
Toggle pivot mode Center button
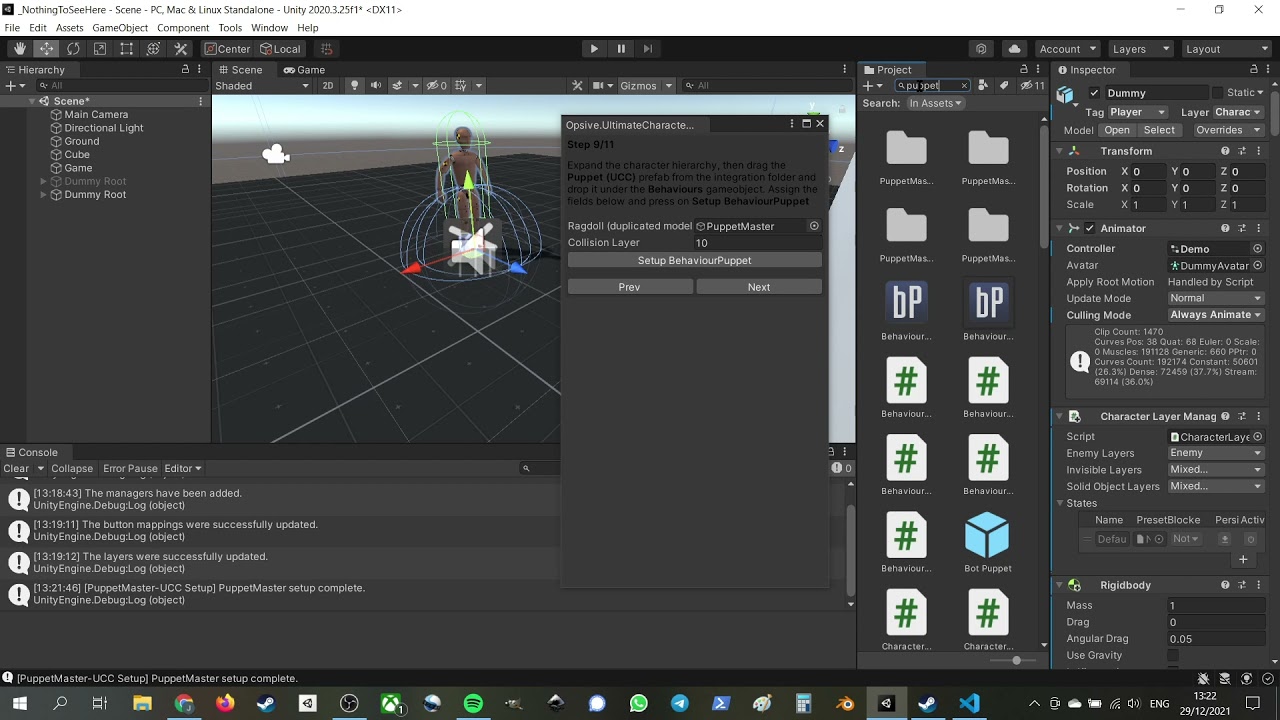[x=228, y=49]
